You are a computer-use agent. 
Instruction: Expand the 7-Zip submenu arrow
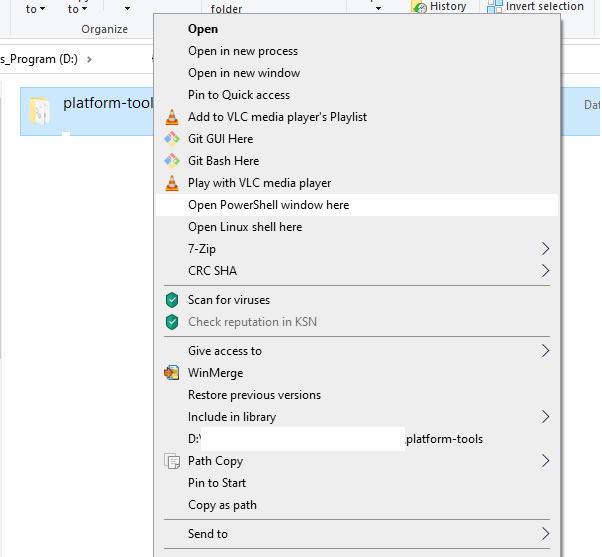[x=545, y=249]
